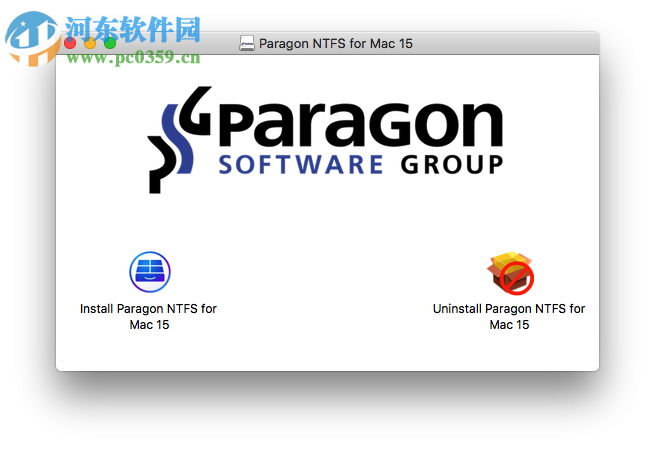Click the Paragon Software Group logo
This screenshot has width=655, height=451.
[x=325, y=140]
